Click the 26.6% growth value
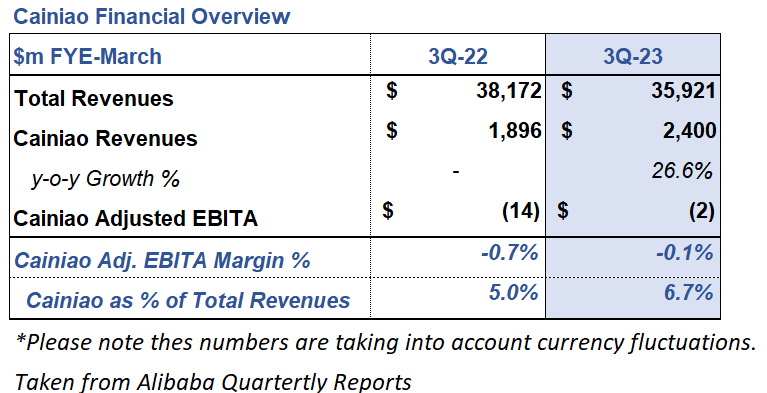 [x=682, y=171]
